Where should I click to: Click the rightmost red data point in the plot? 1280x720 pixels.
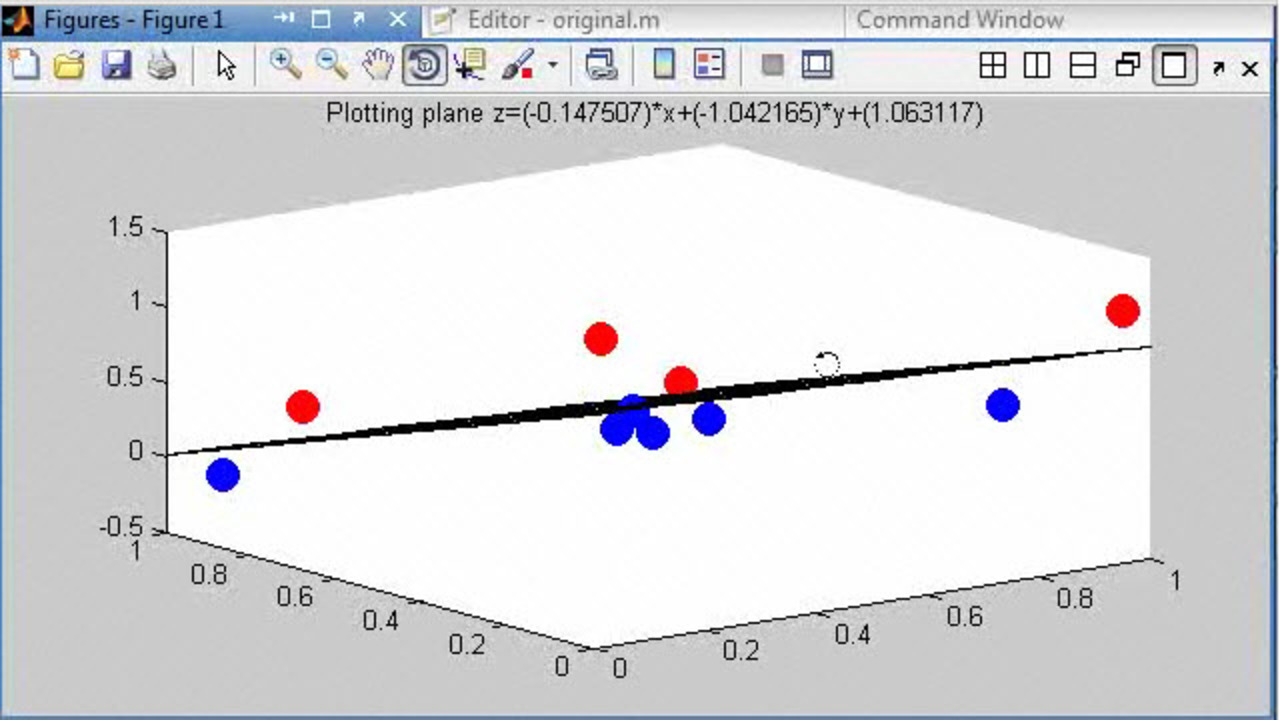click(1123, 311)
